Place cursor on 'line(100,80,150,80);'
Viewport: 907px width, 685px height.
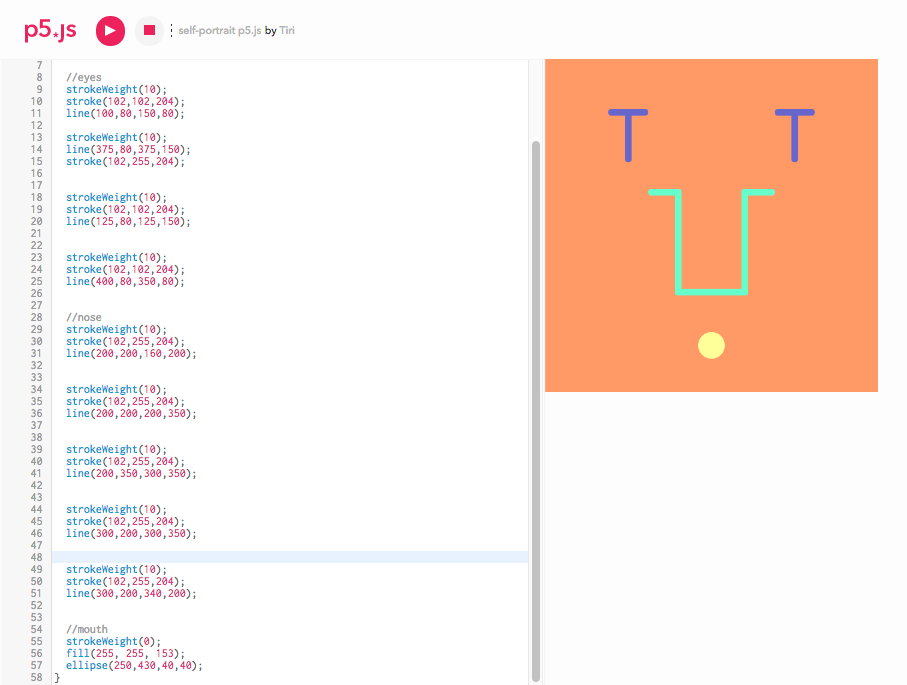coord(126,113)
